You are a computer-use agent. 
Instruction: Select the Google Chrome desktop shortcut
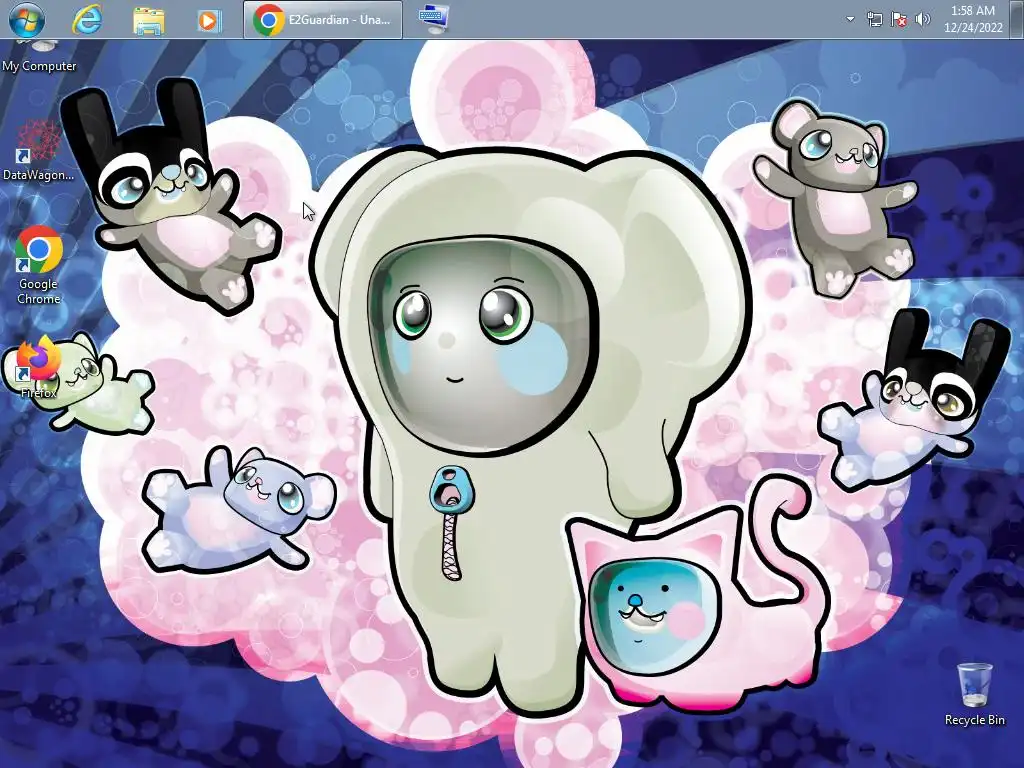39,266
